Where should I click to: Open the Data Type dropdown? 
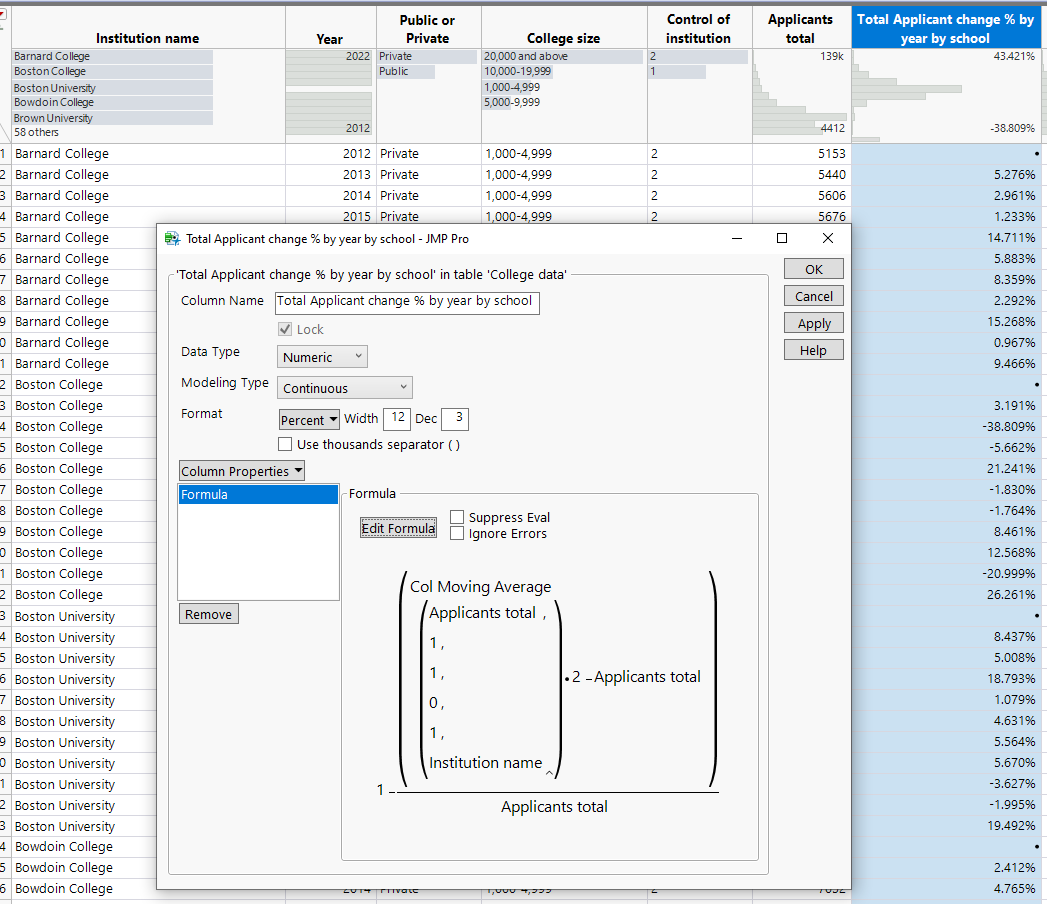pos(321,356)
